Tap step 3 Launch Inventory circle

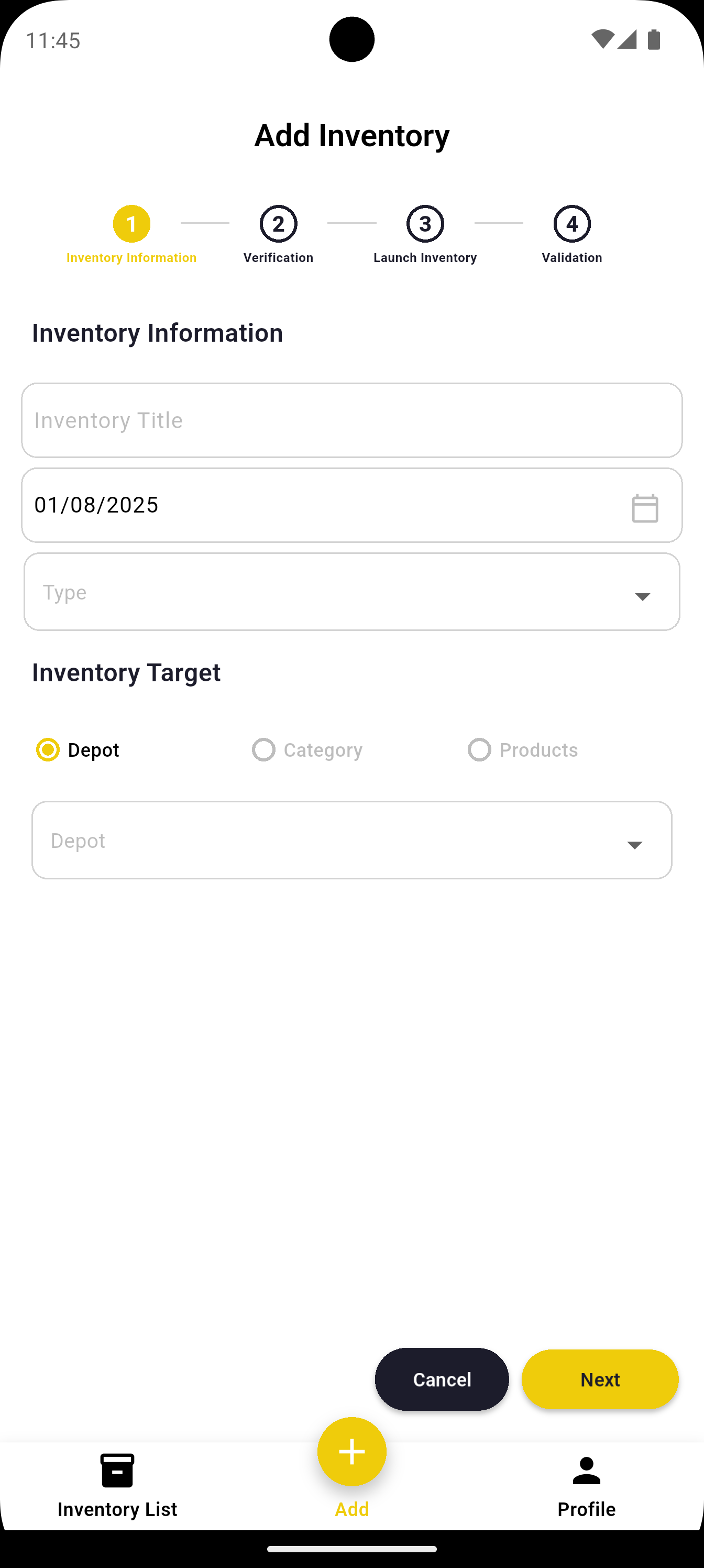425,224
